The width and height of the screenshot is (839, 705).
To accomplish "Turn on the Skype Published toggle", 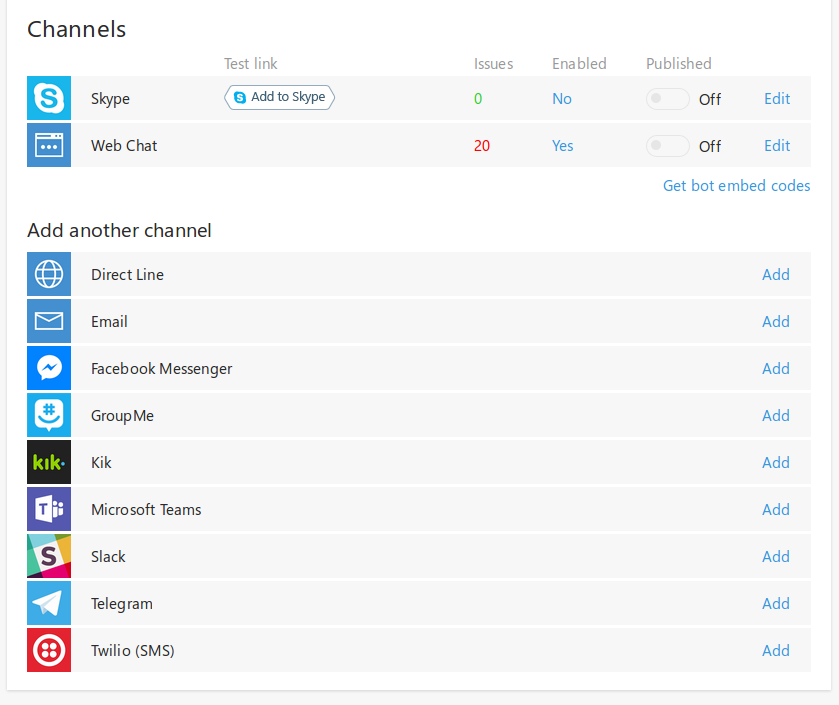I will tap(667, 98).
